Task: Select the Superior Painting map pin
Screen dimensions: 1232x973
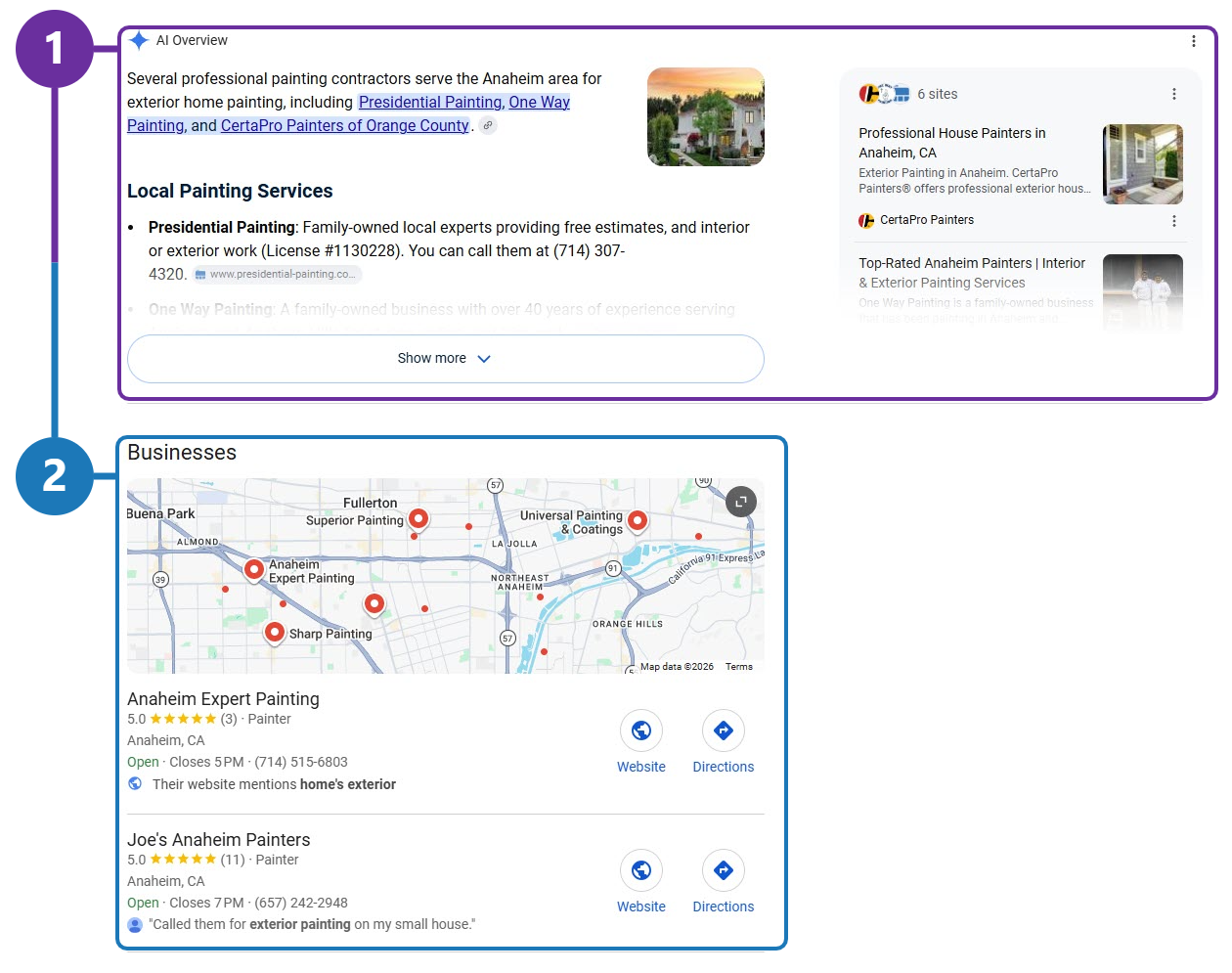Action: (418, 518)
